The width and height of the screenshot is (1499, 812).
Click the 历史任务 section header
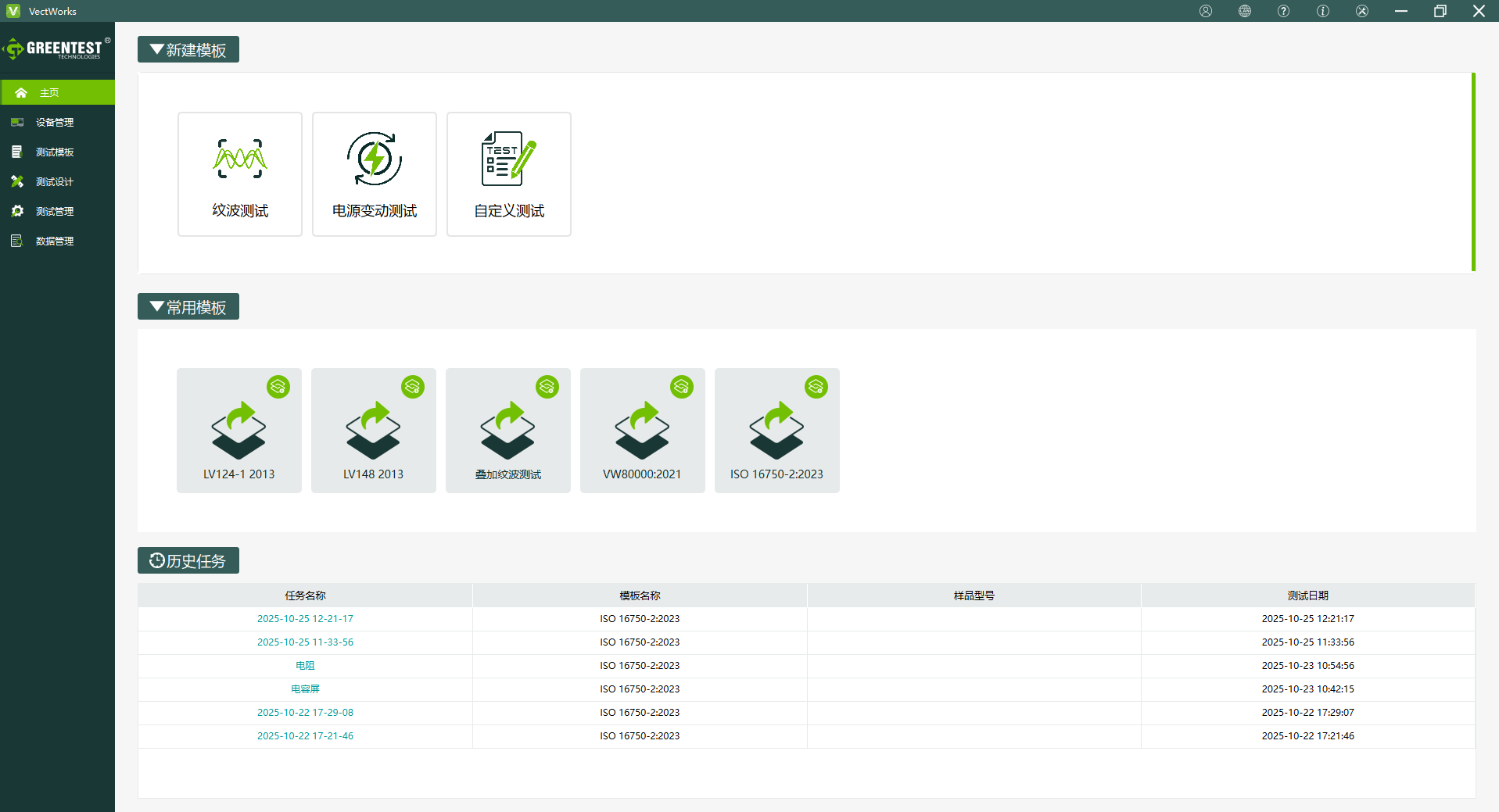pyautogui.click(x=188, y=561)
